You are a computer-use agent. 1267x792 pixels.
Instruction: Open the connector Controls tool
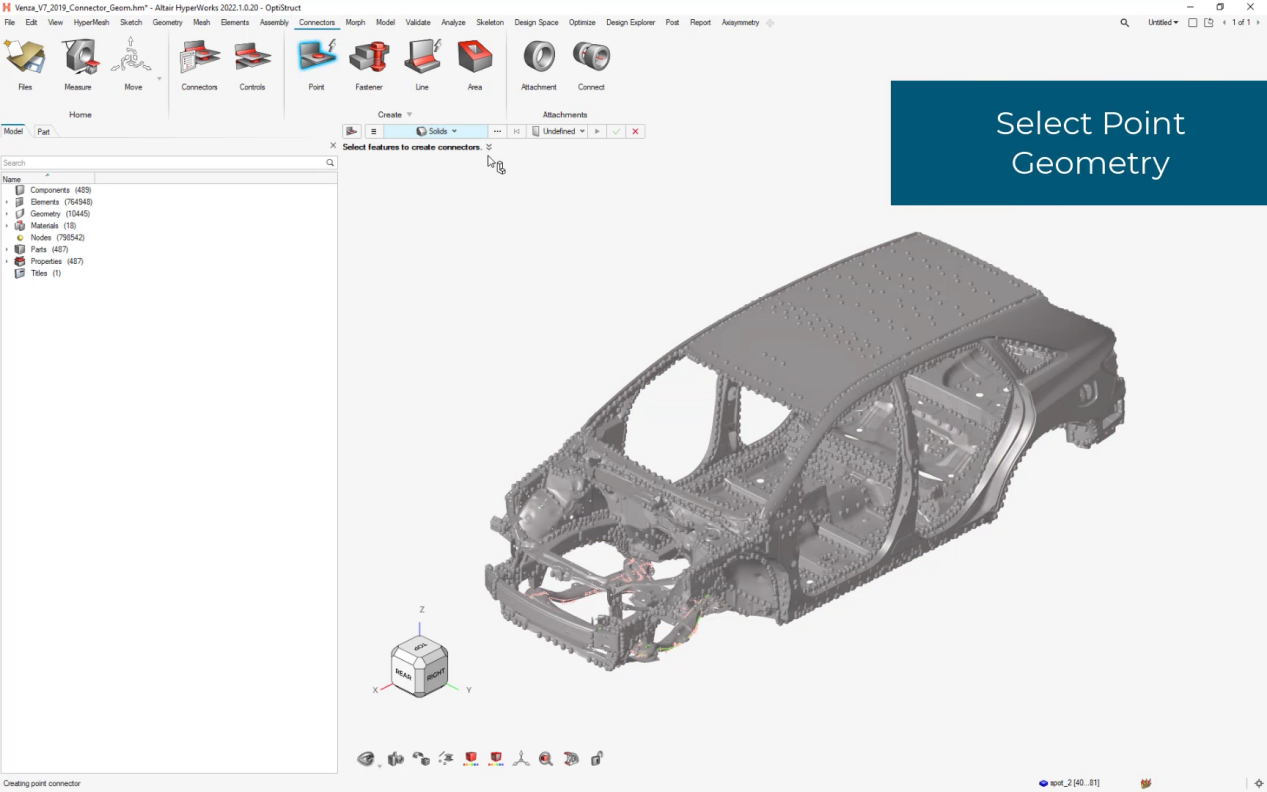(252, 64)
